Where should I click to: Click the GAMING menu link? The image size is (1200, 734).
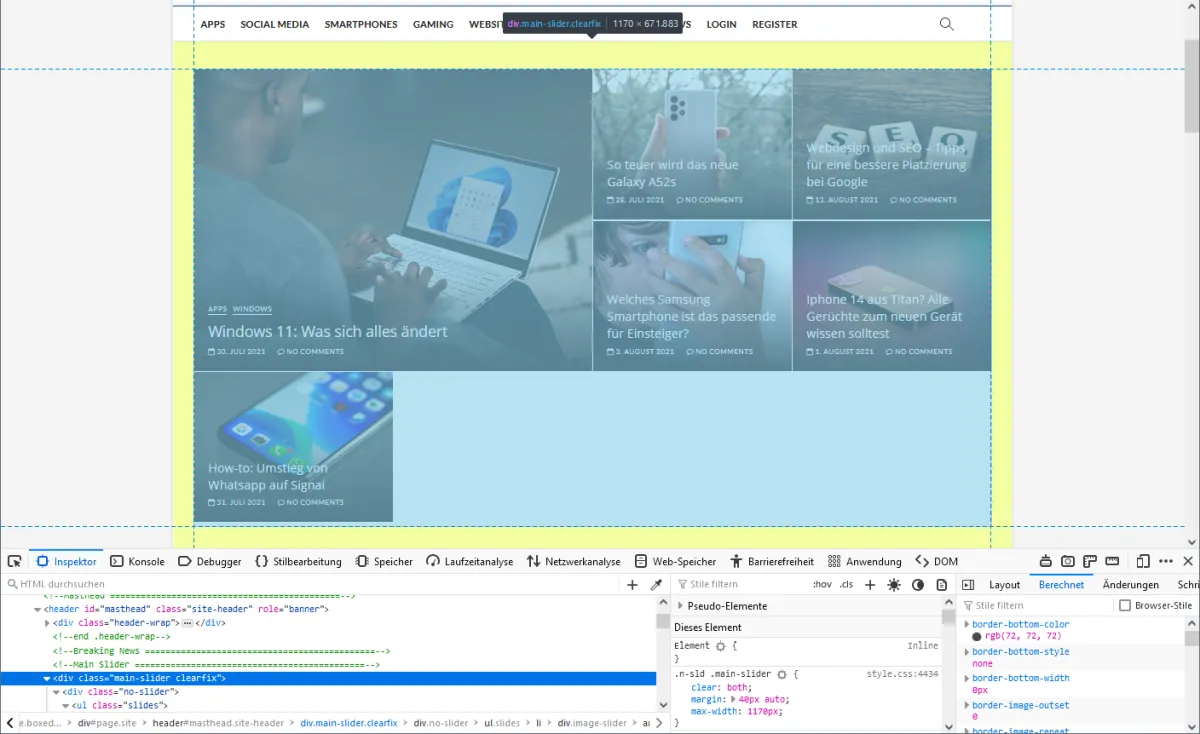click(433, 24)
